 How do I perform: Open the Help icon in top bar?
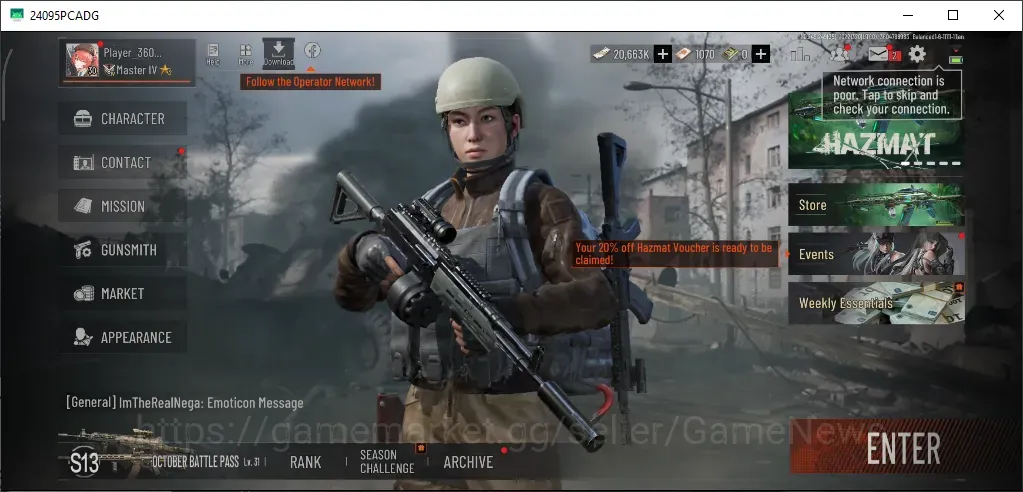(213, 54)
